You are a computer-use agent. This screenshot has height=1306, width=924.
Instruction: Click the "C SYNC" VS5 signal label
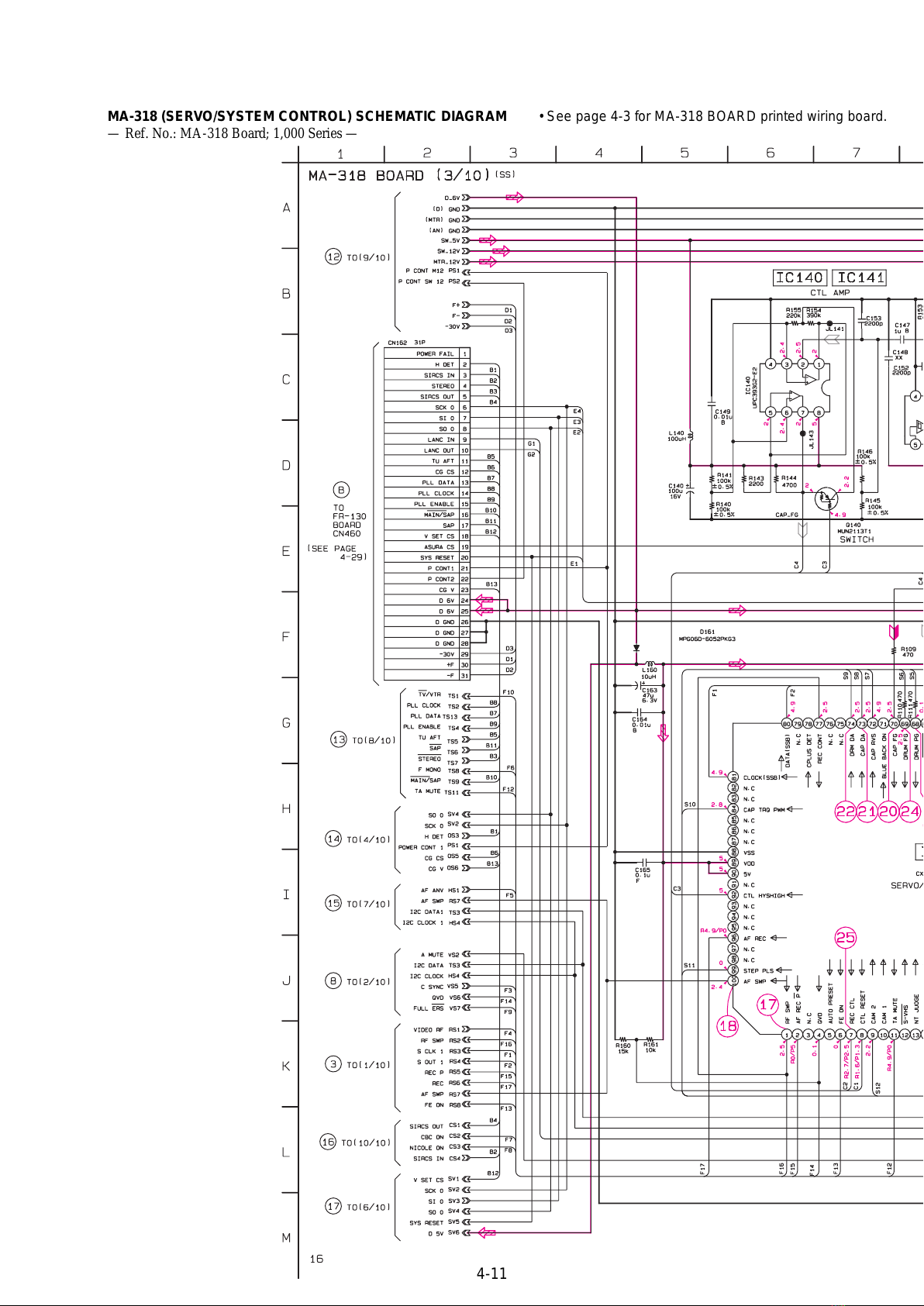point(432,987)
